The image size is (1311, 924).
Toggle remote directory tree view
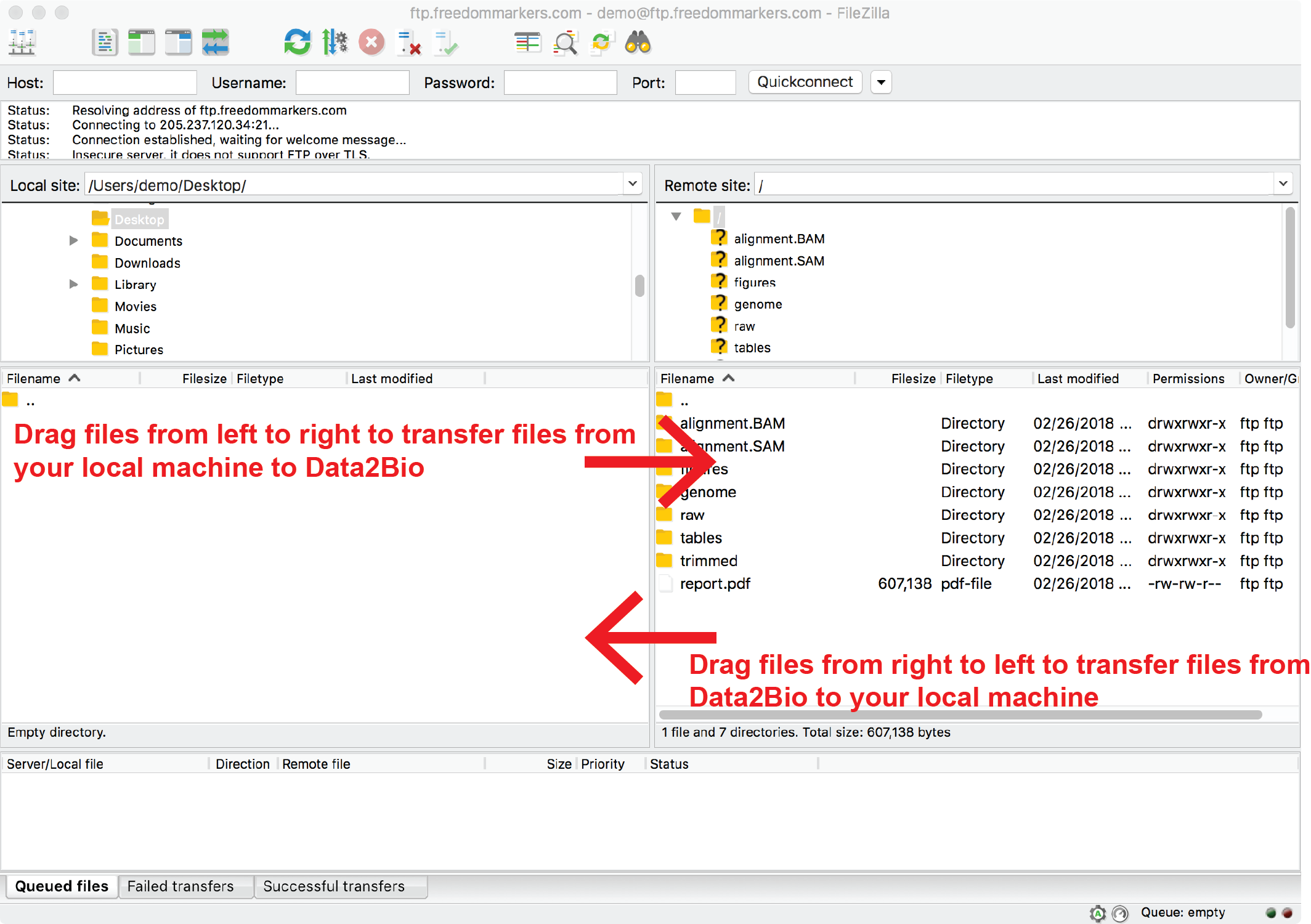179,43
